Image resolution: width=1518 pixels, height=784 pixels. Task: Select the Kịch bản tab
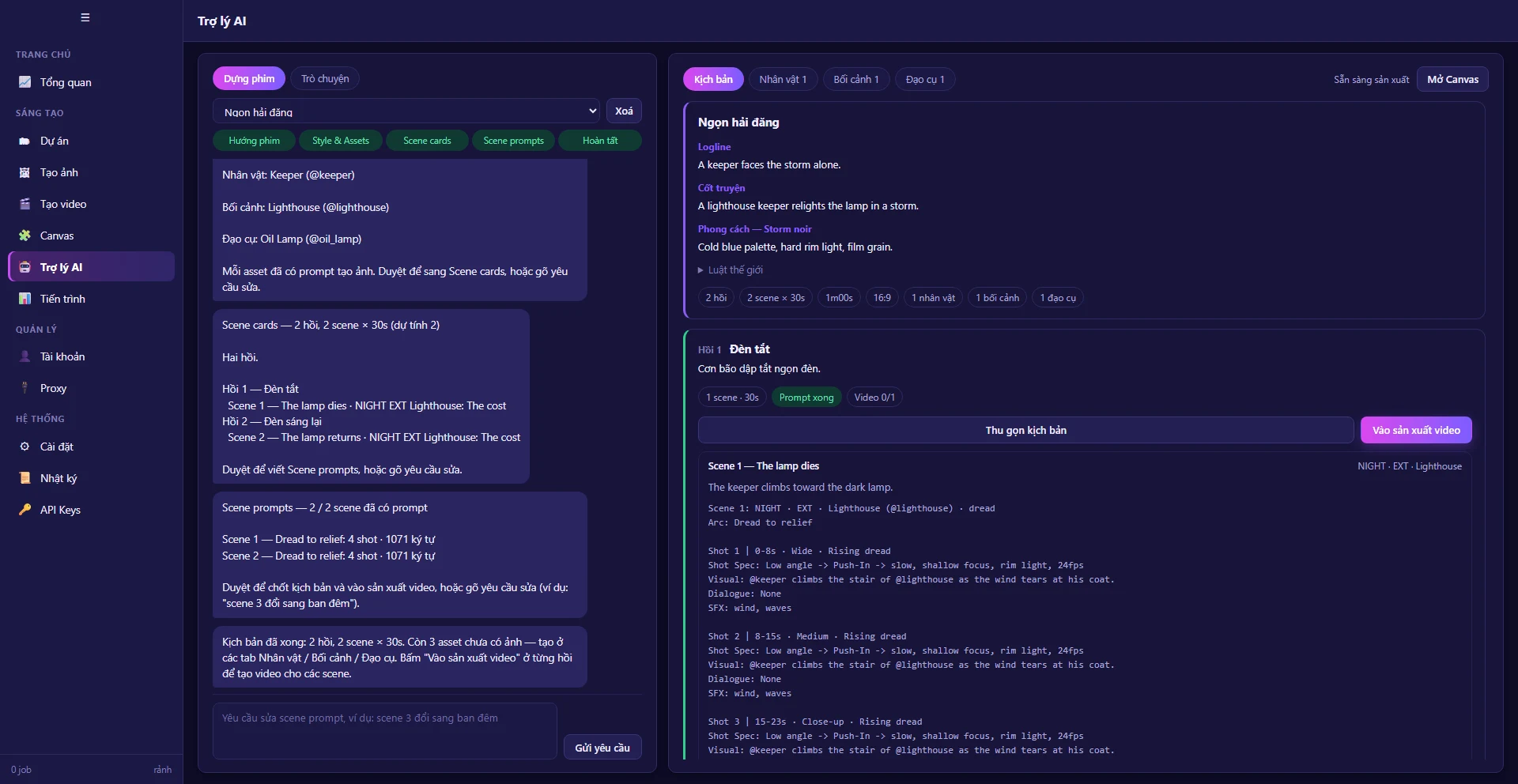click(x=713, y=79)
